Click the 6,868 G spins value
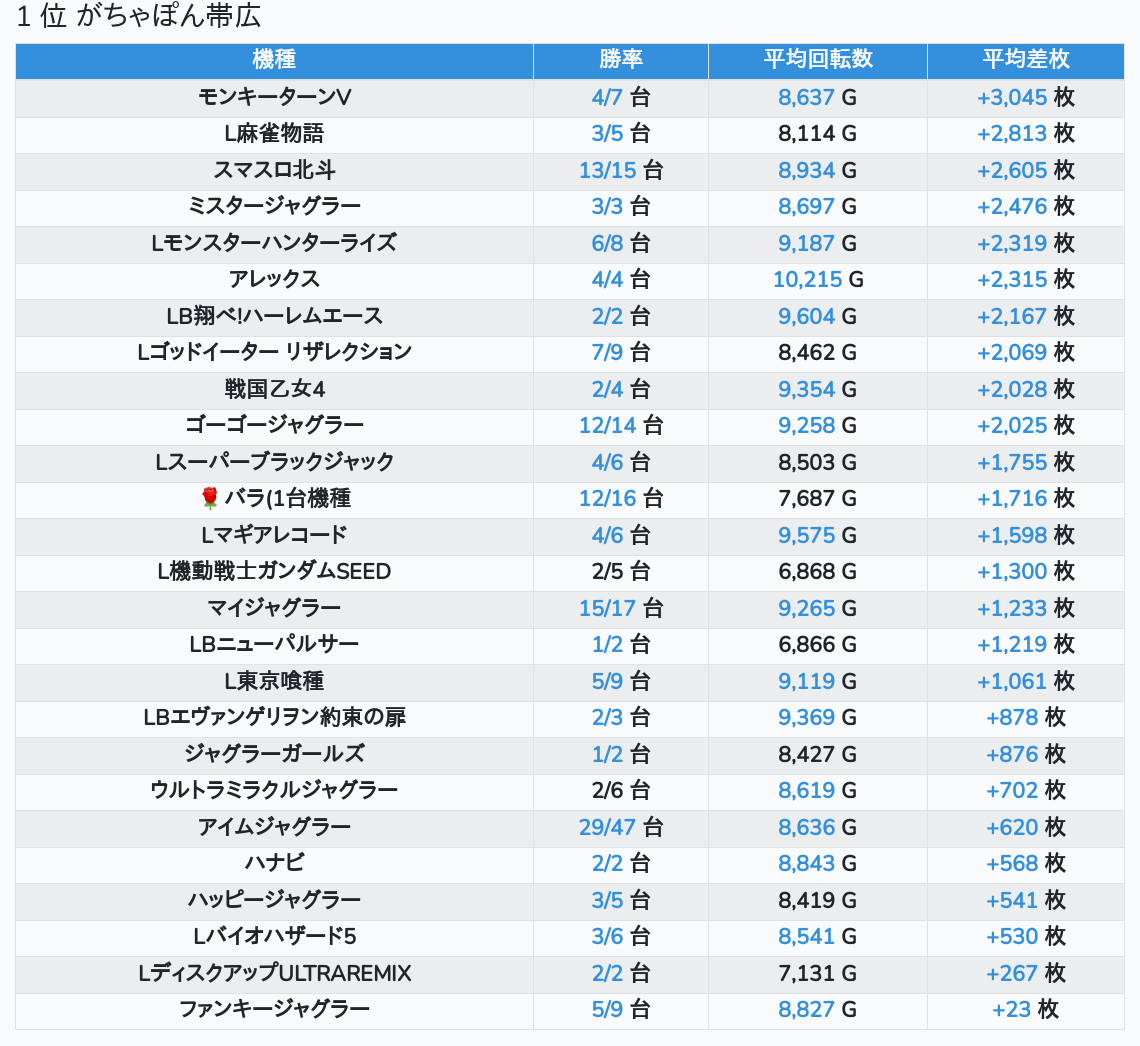This screenshot has width=1140, height=1046. click(x=817, y=571)
